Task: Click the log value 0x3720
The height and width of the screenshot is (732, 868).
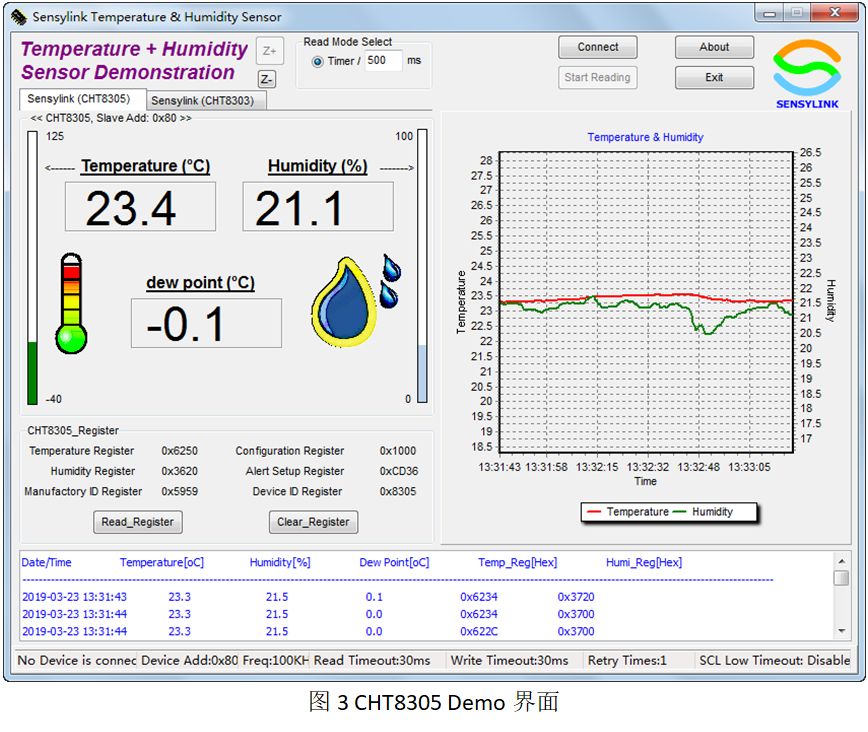Action: (576, 597)
